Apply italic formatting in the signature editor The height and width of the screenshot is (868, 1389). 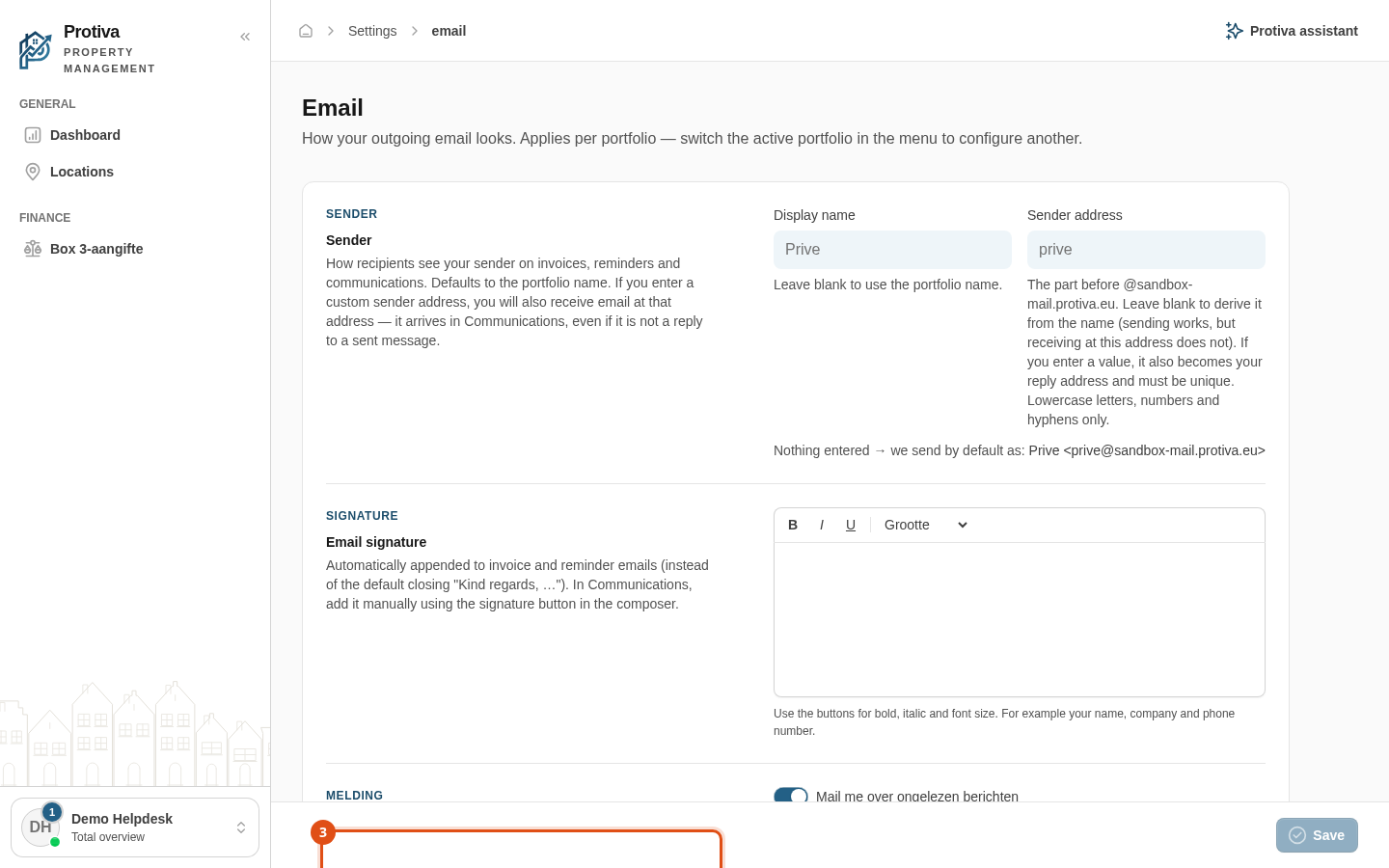tap(822, 525)
